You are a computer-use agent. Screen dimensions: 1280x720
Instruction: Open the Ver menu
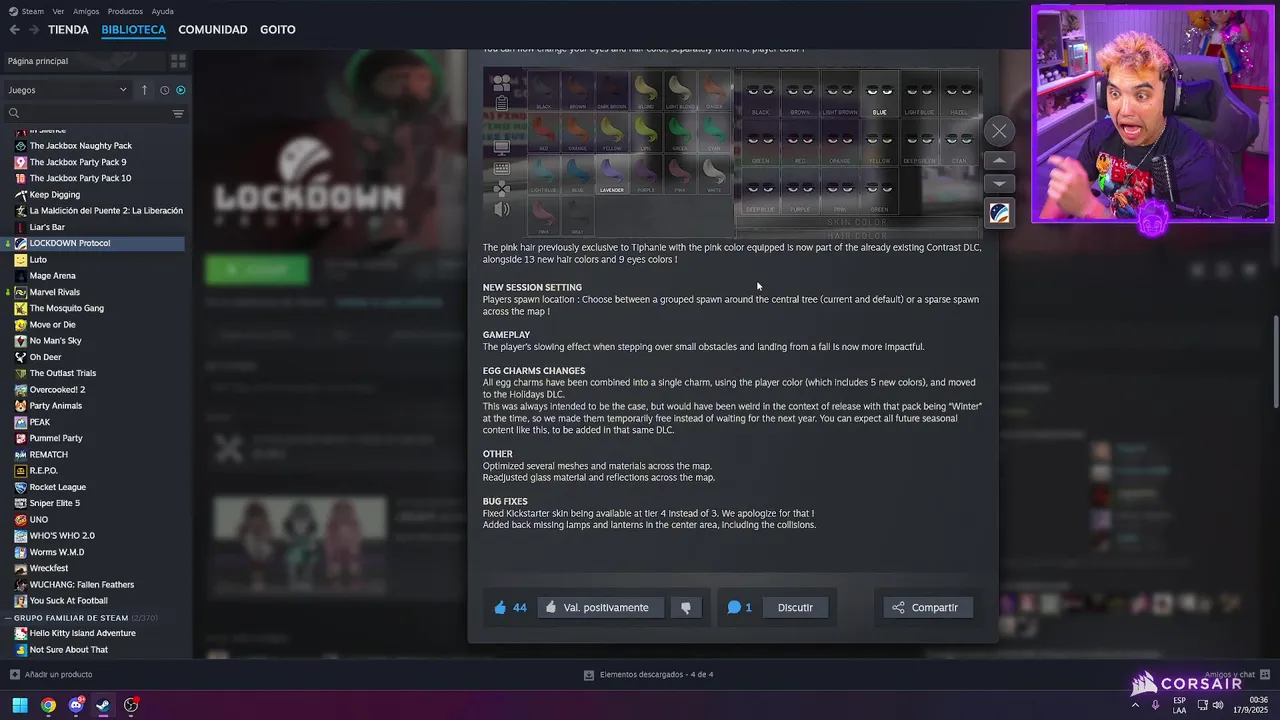pos(58,11)
